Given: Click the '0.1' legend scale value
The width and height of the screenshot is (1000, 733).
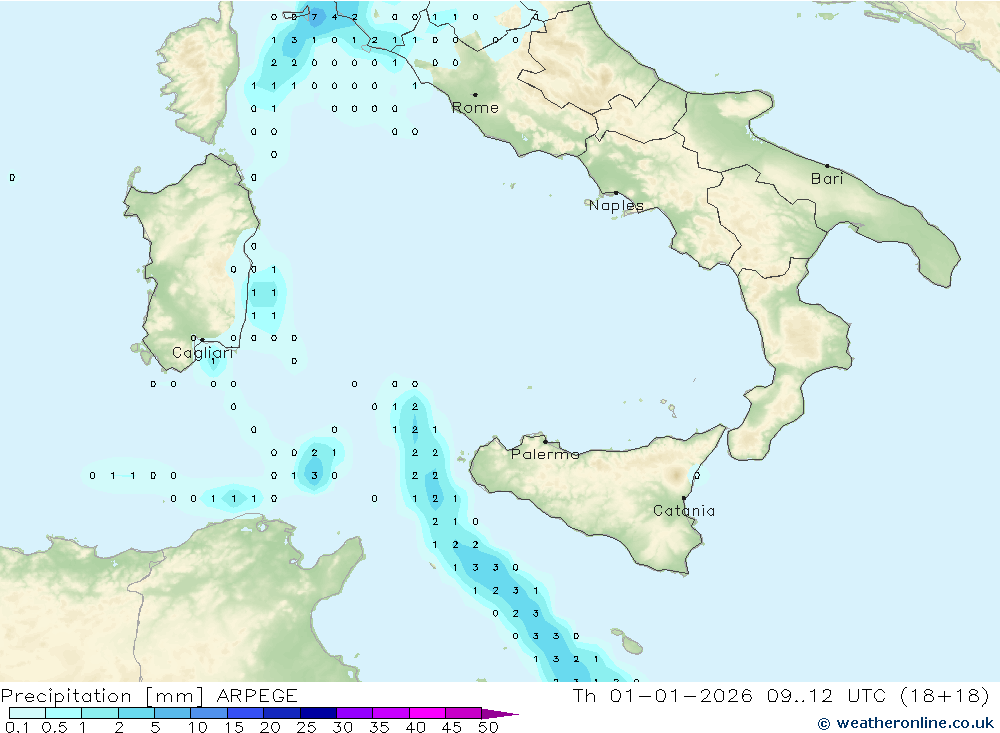Looking at the screenshot, I should pos(17,727).
